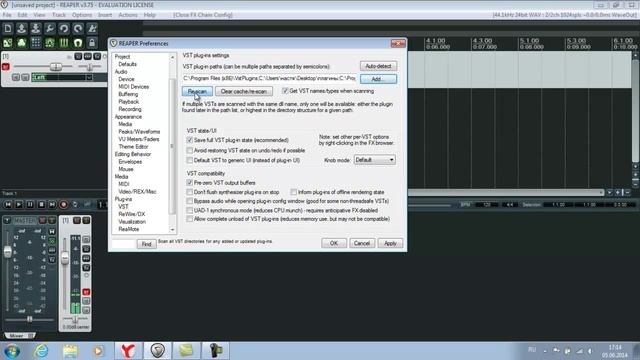This screenshot has height=360, width=640.
Task: Click the OK button in Preferences
Action: 333,243
